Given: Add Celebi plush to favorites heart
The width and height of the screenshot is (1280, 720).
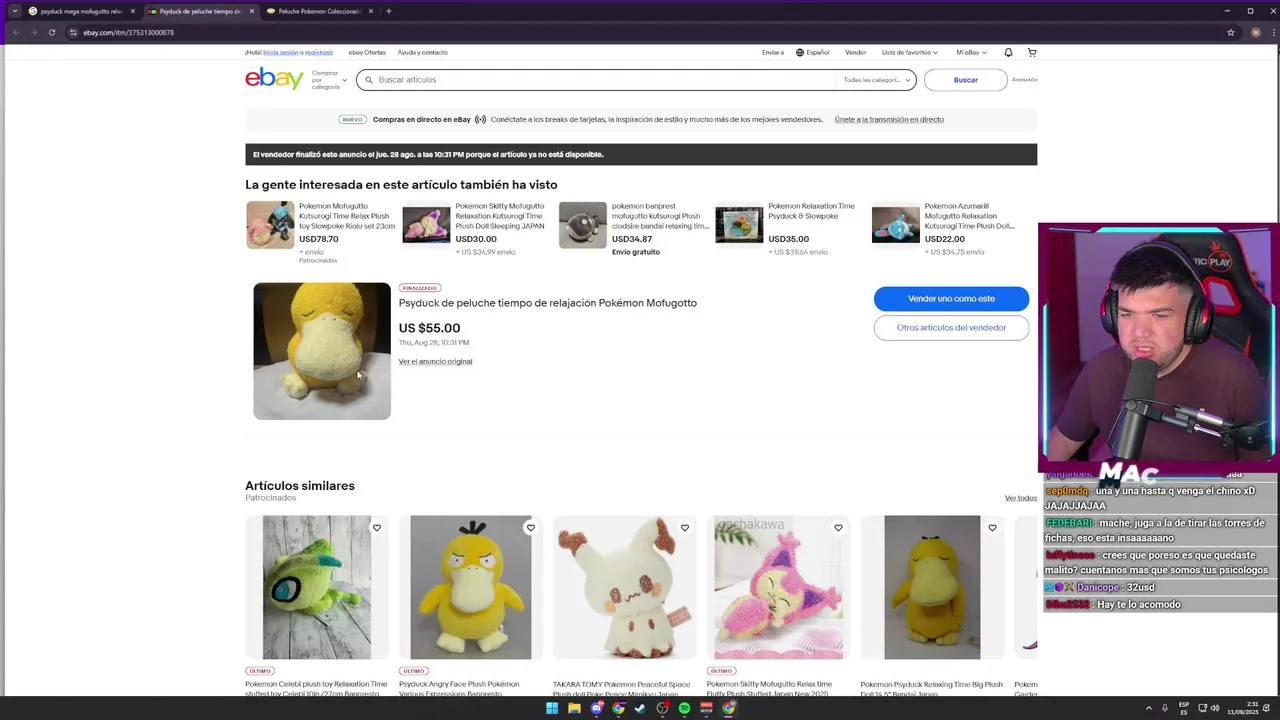Looking at the screenshot, I should 377,528.
